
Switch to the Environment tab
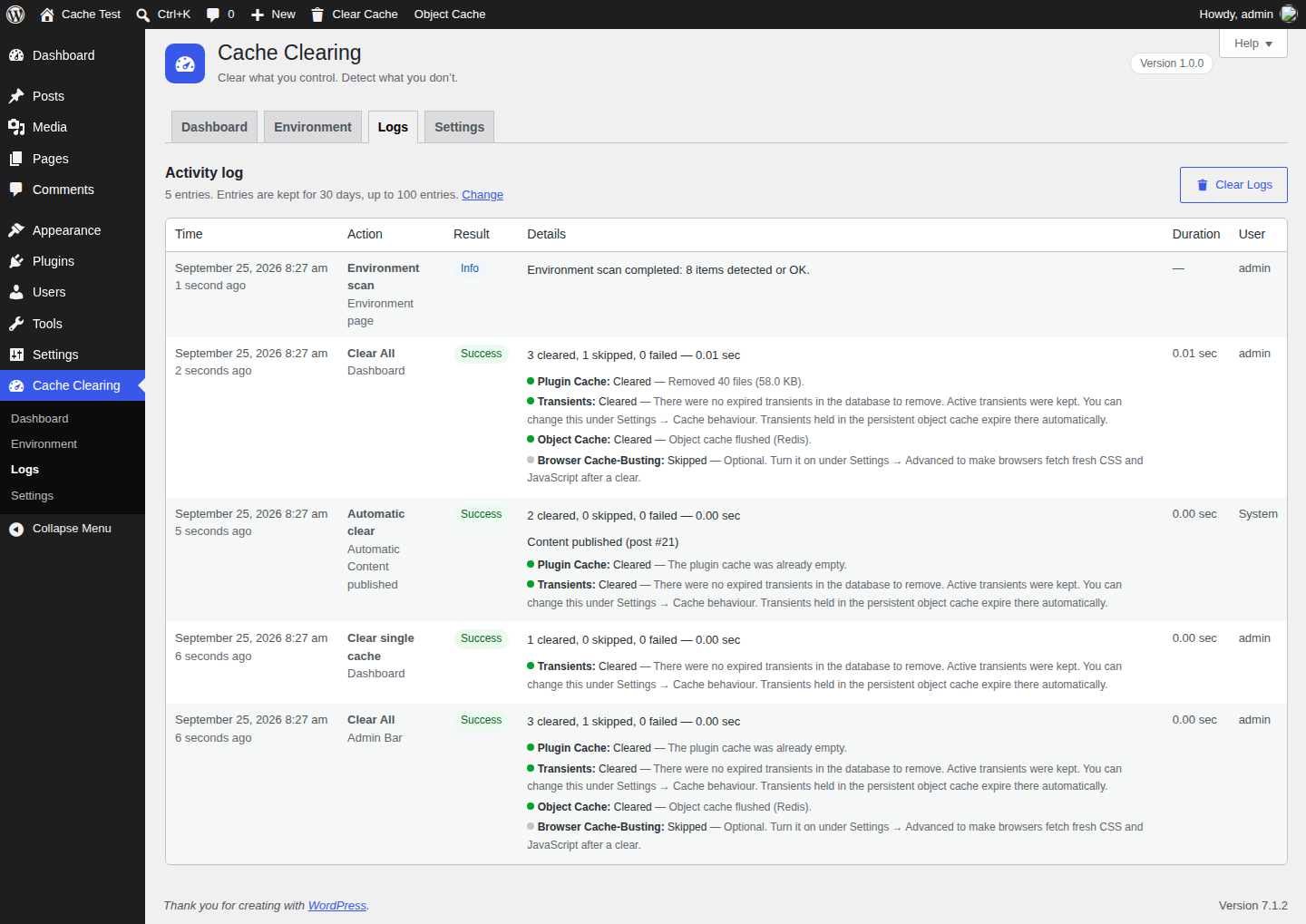(x=313, y=127)
